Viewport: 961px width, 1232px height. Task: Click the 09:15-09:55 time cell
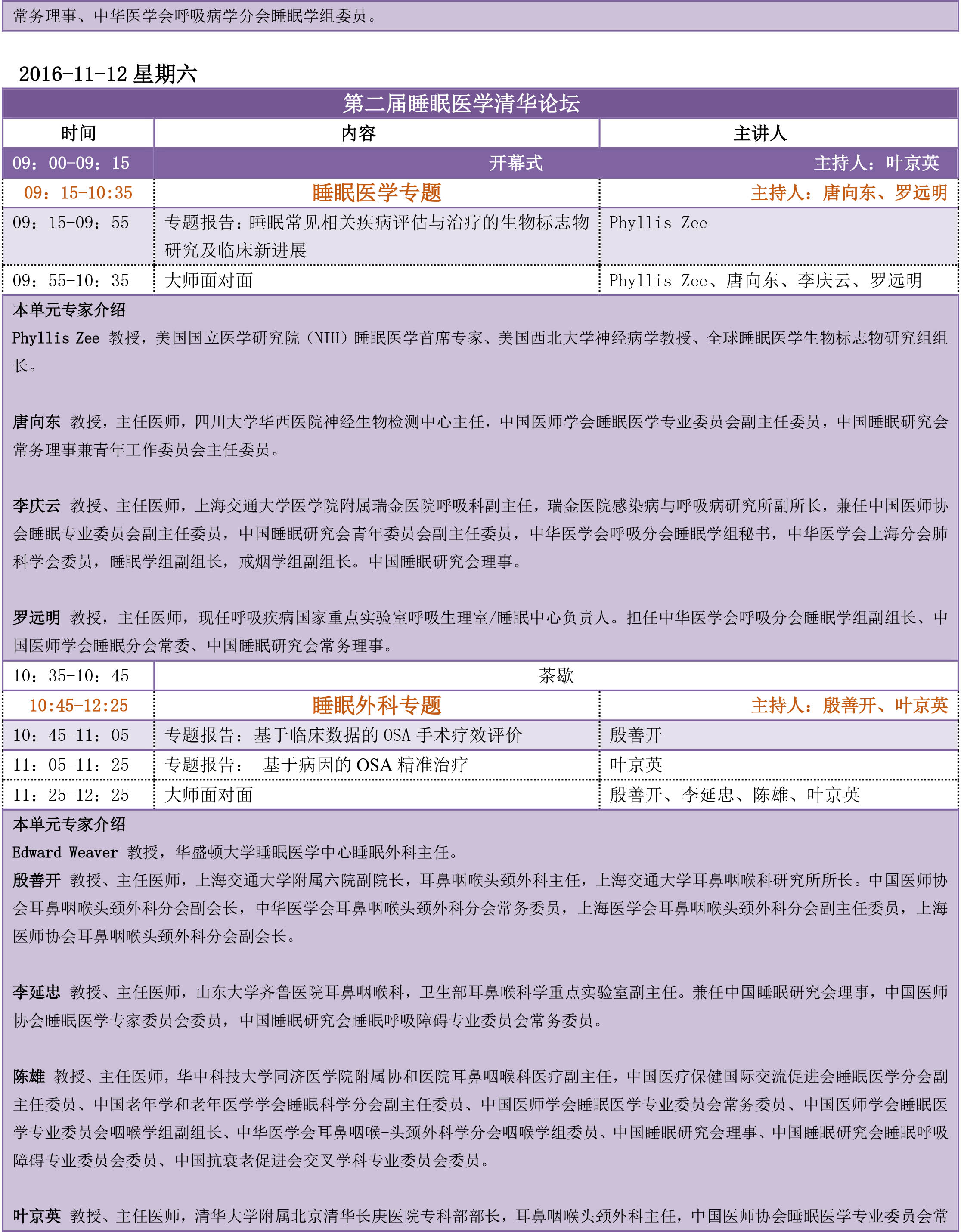(x=71, y=223)
